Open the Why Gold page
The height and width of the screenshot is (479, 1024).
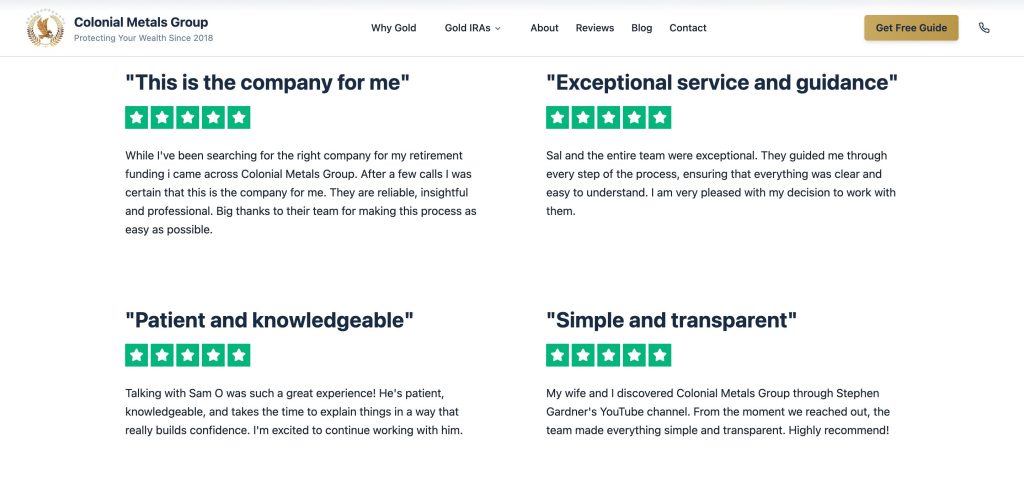point(393,28)
